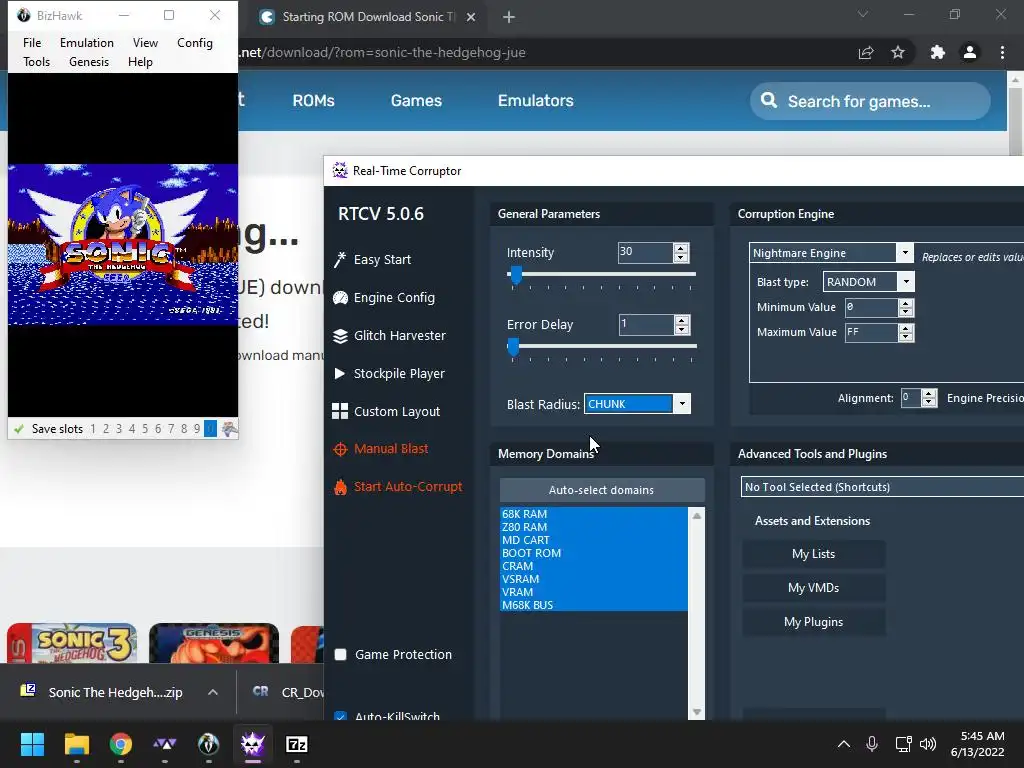1024x768 pixels.
Task: Open BizHawk View menu
Action: (146, 42)
